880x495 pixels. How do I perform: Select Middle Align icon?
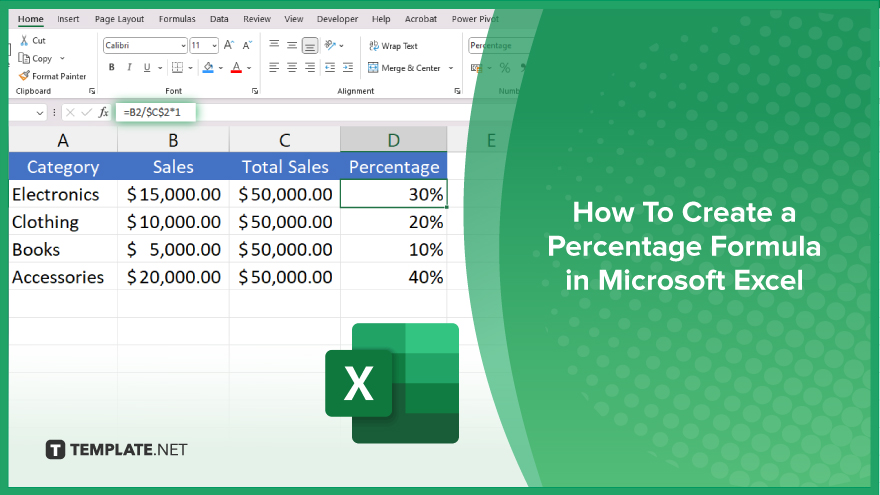point(292,45)
